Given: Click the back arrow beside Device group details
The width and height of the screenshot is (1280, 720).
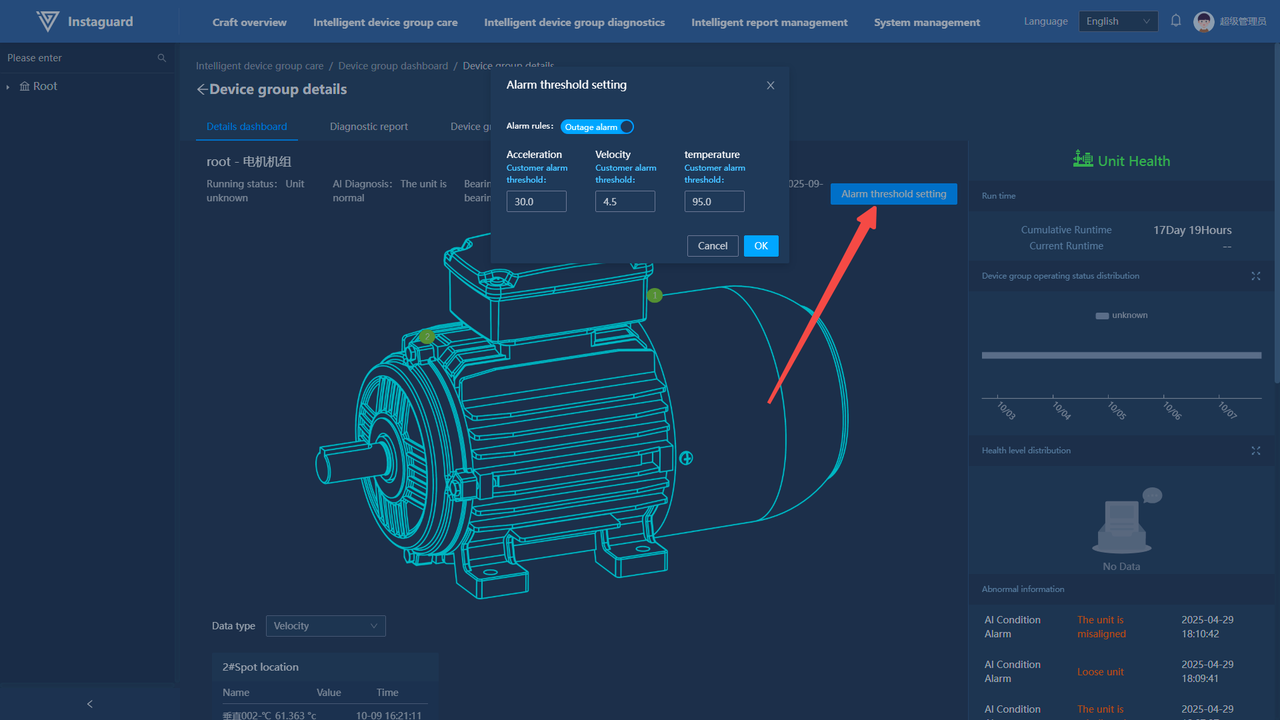Looking at the screenshot, I should pyautogui.click(x=202, y=89).
